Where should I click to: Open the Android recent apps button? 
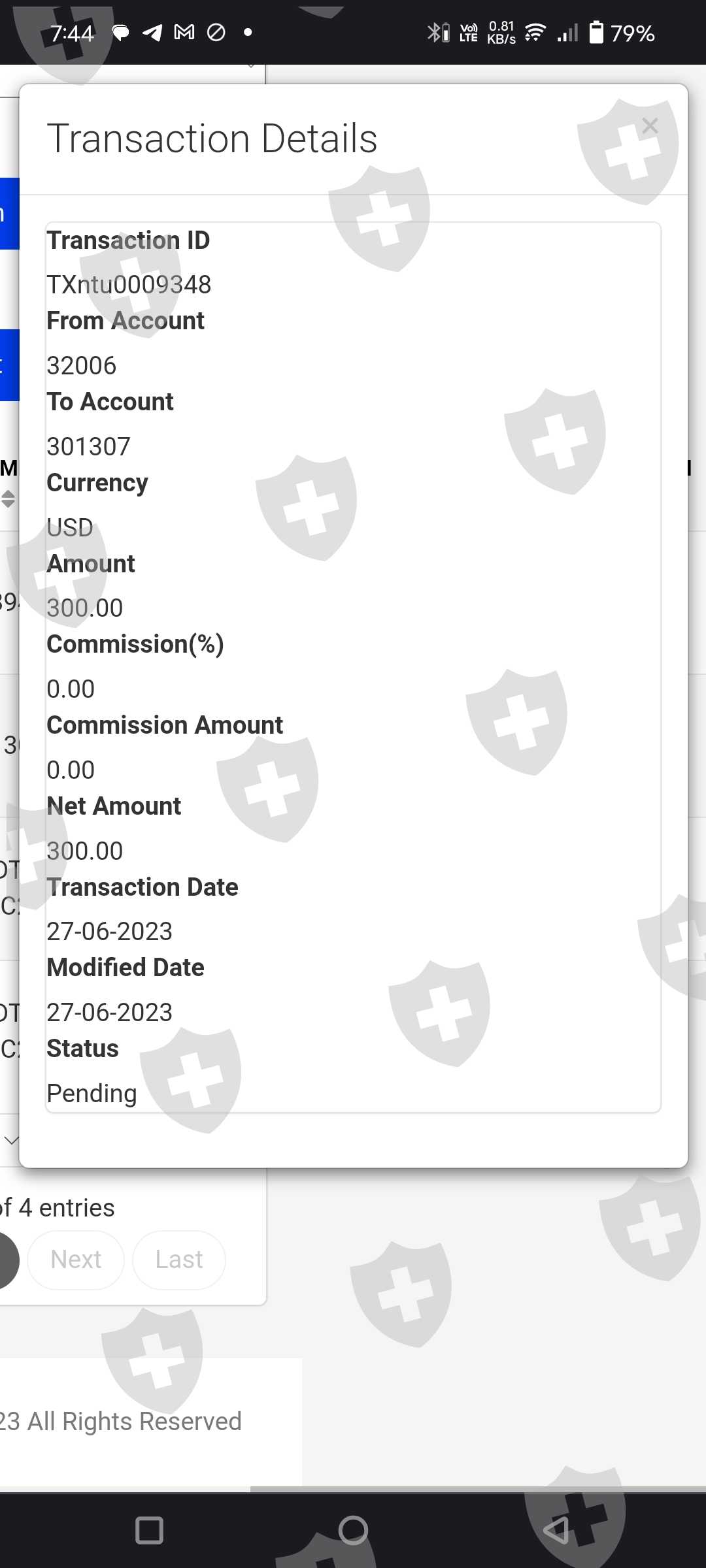pyautogui.click(x=149, y=1530)
